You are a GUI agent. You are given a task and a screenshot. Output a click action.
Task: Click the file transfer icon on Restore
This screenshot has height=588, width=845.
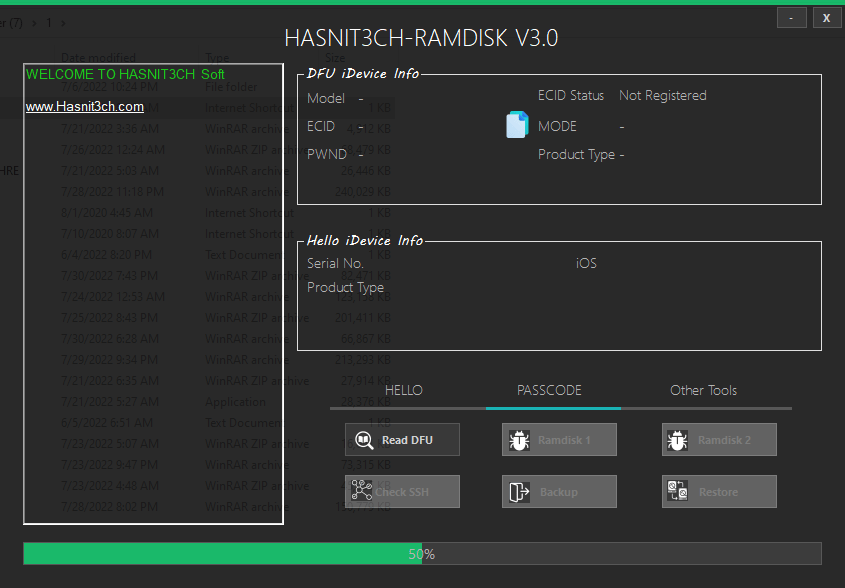[x=678, y=491]
